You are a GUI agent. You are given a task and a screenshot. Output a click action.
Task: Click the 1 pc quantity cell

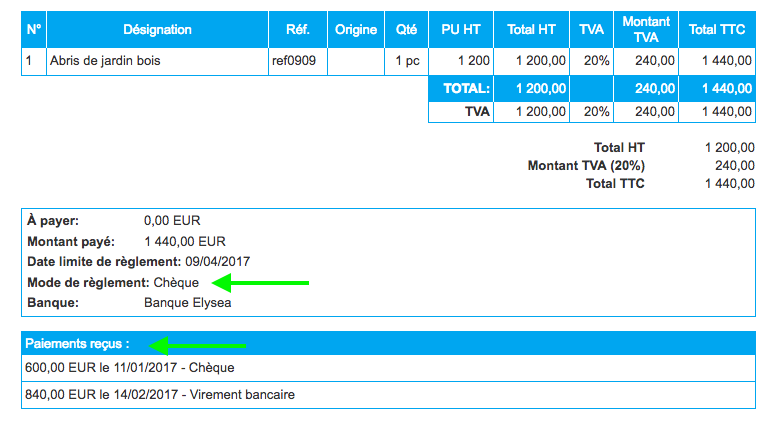pyautogui.click(x=406, y=61)
